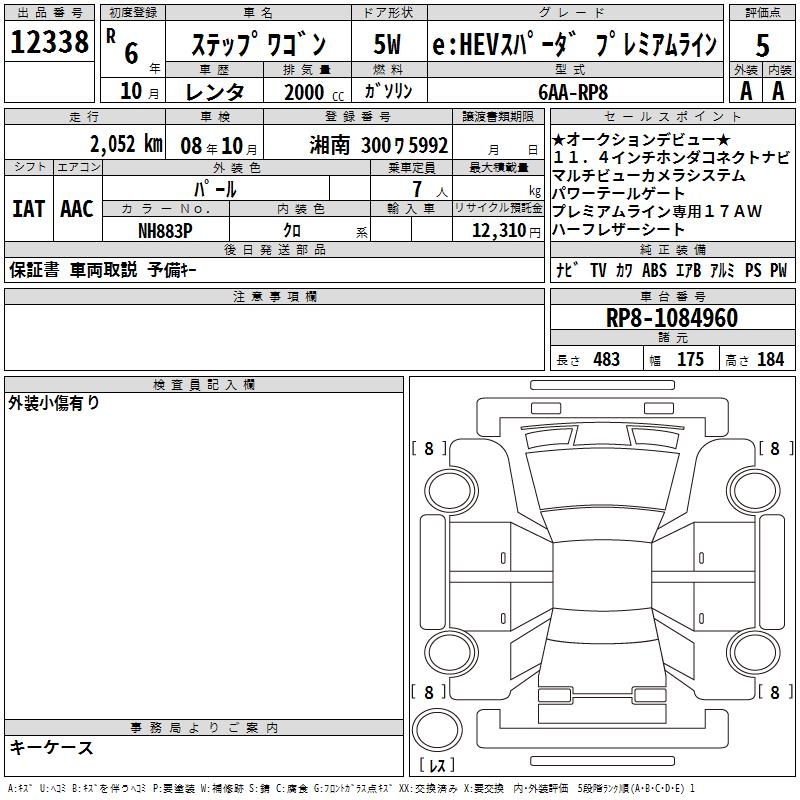Select the 検査員記入欄 header
This screenshot has width=800, height=800.
pos(204,384)
